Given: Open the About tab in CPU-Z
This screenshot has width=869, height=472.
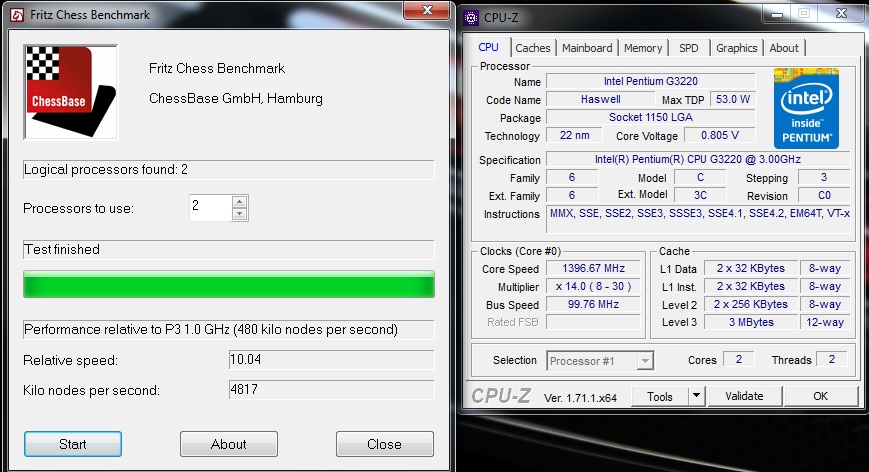Looking at the screenshot, I should tap(784, 48).
